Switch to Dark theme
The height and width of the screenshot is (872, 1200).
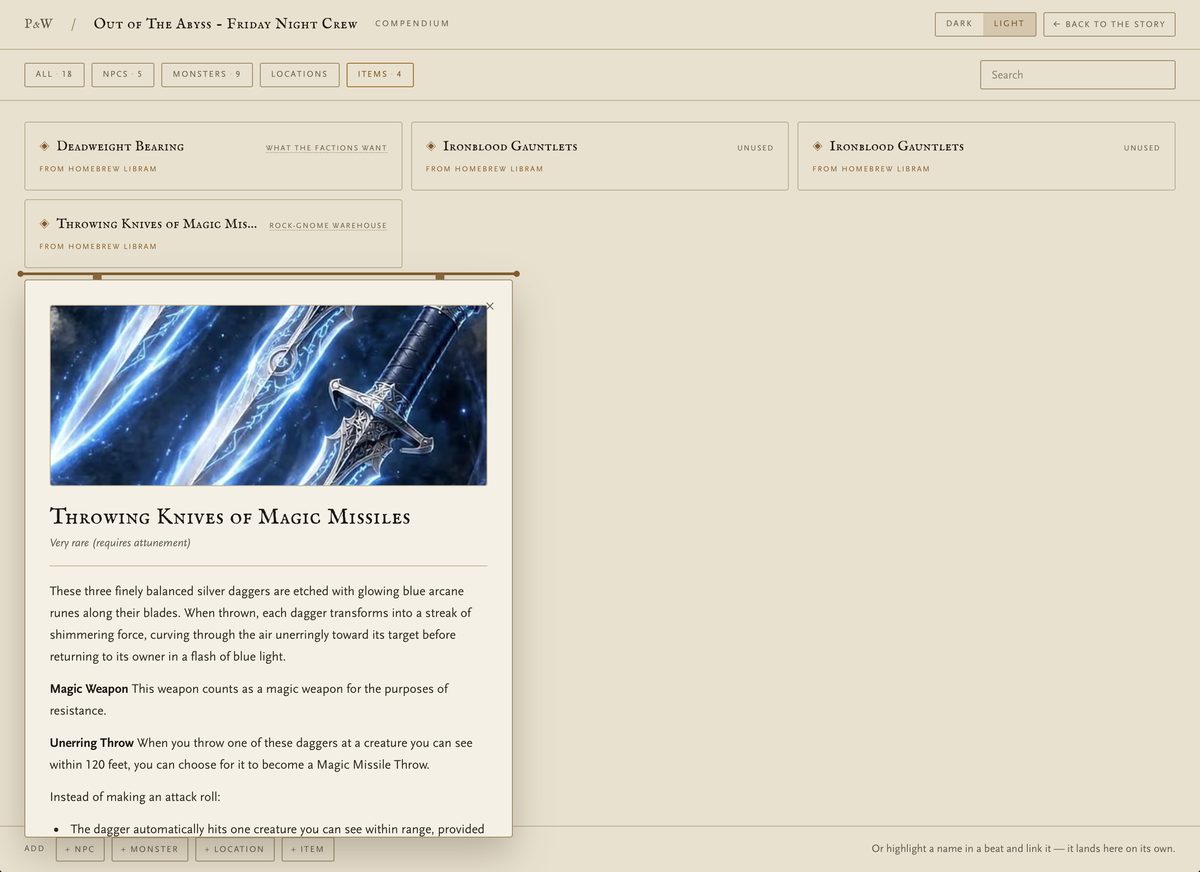tap(959, 24)
